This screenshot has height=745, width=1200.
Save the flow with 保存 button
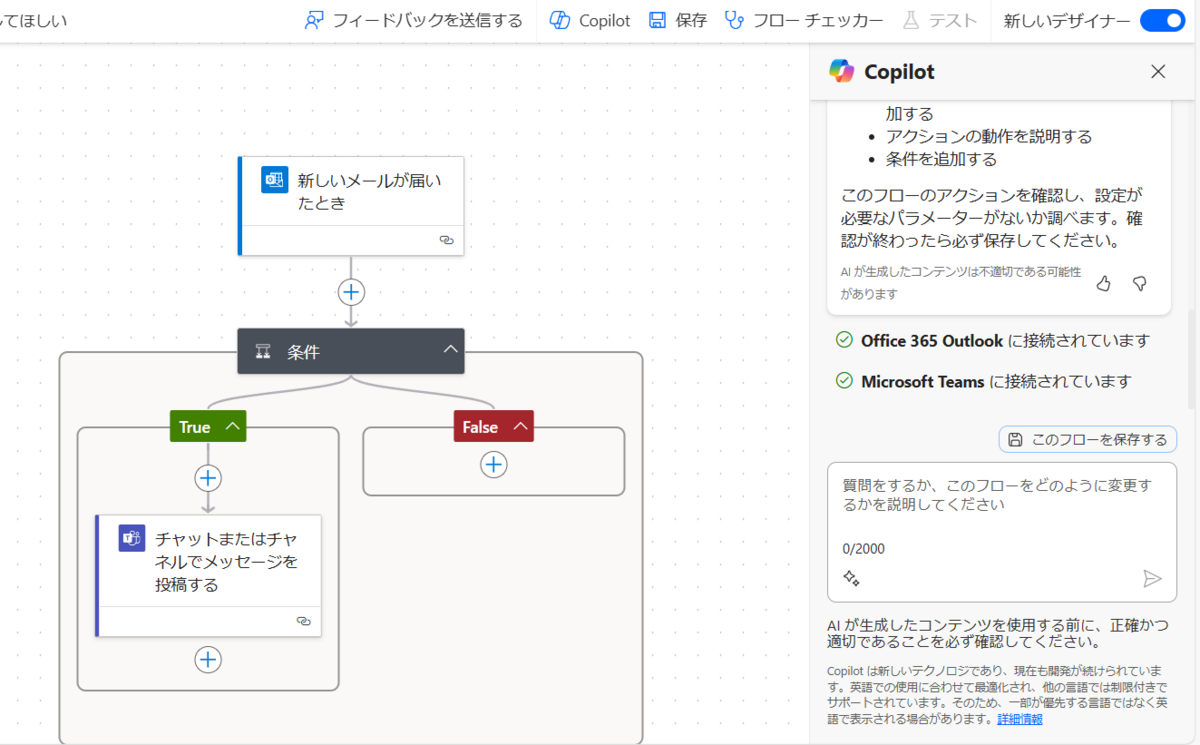pyautogui.click(x=677, y=20)
